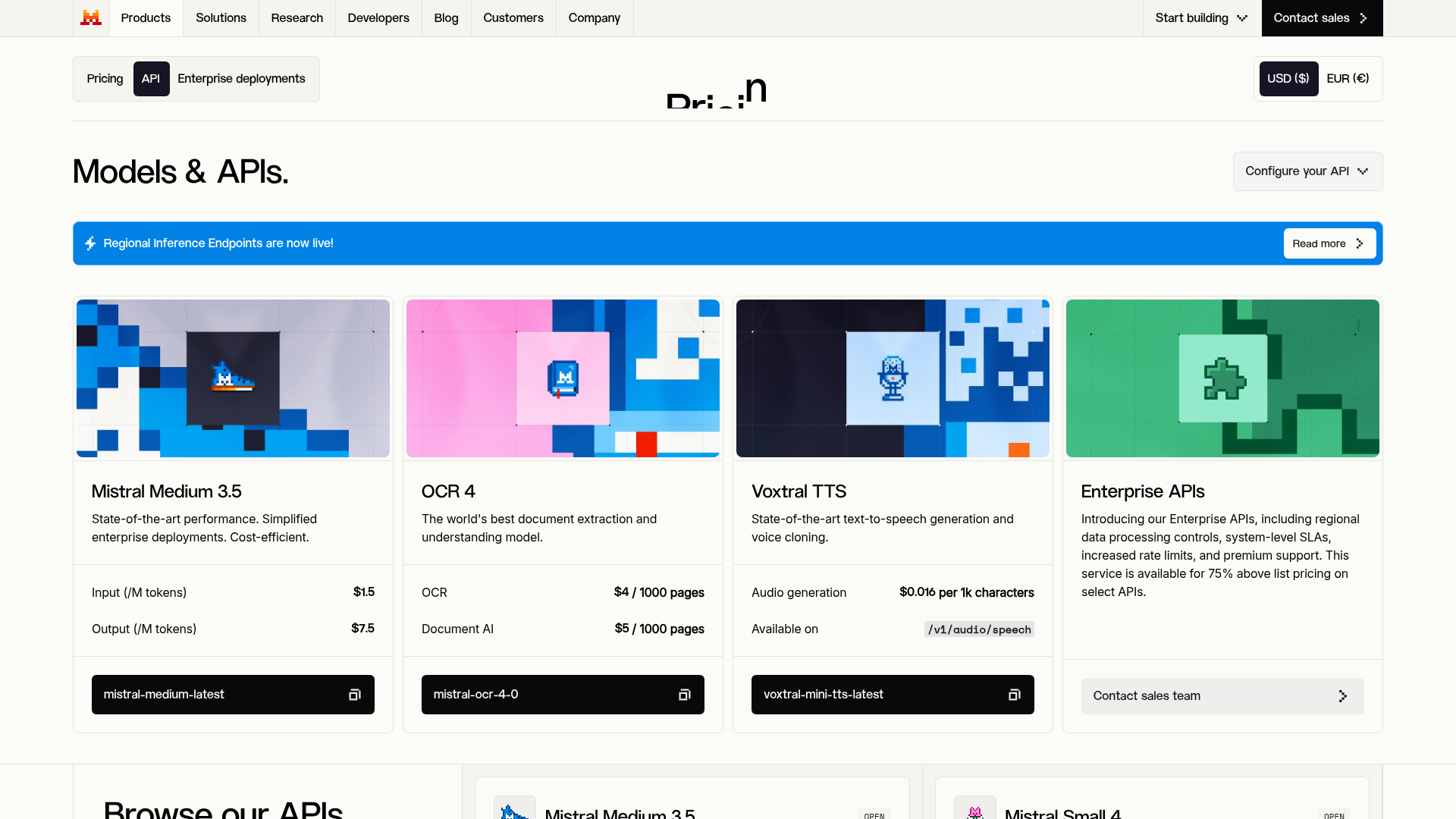The width and height of the screenshot is (1456, 819).
Task: Click the mistral-ocr-4-0 code button
Action: click(563, 695)
